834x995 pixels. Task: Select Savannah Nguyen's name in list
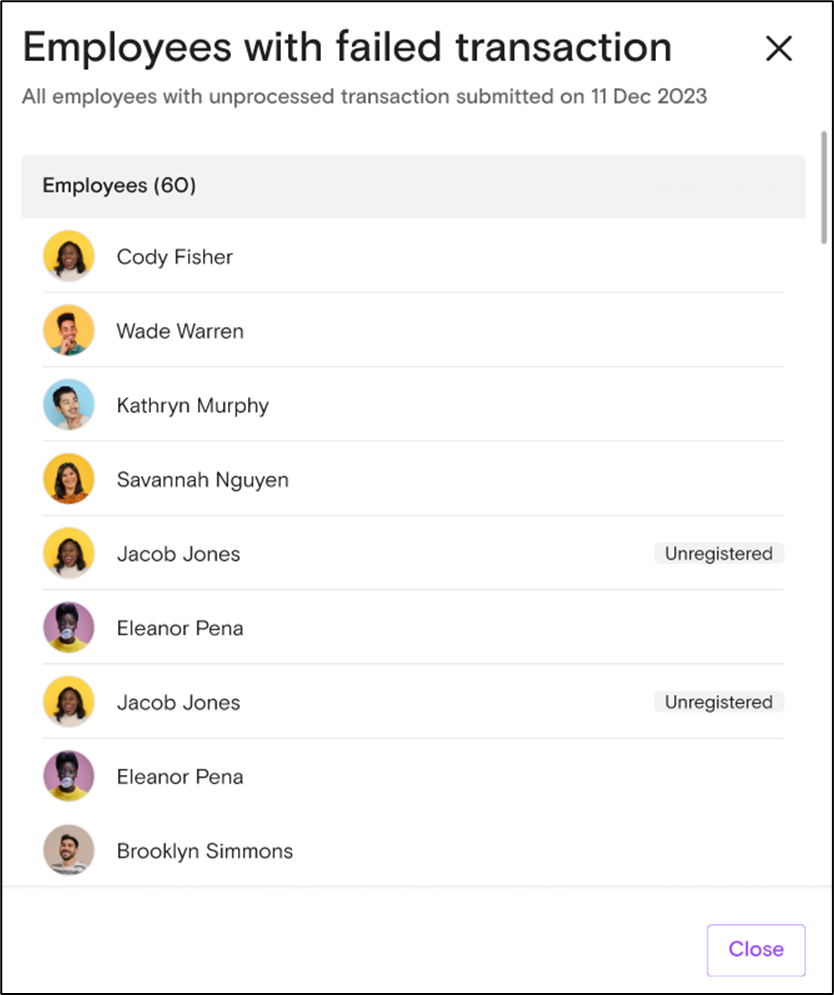pos(202,480)
